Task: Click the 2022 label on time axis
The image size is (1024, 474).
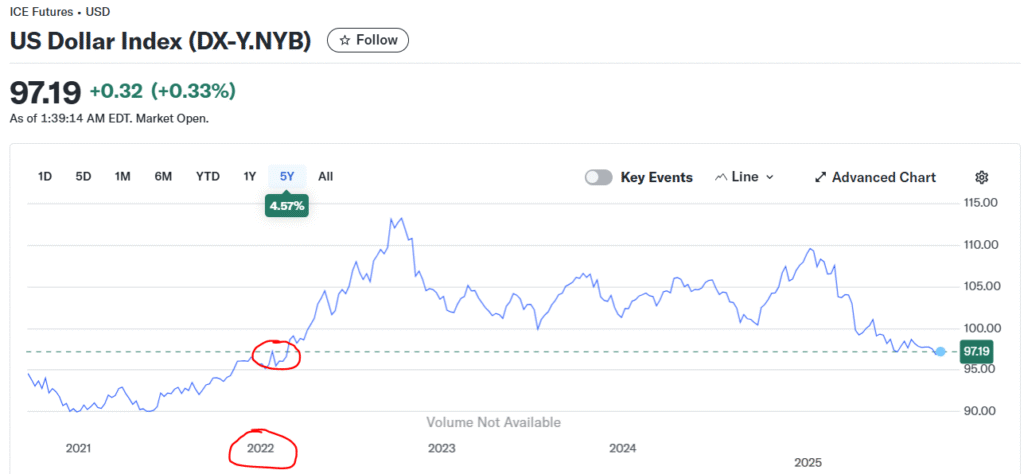Action: click(261, 449)
